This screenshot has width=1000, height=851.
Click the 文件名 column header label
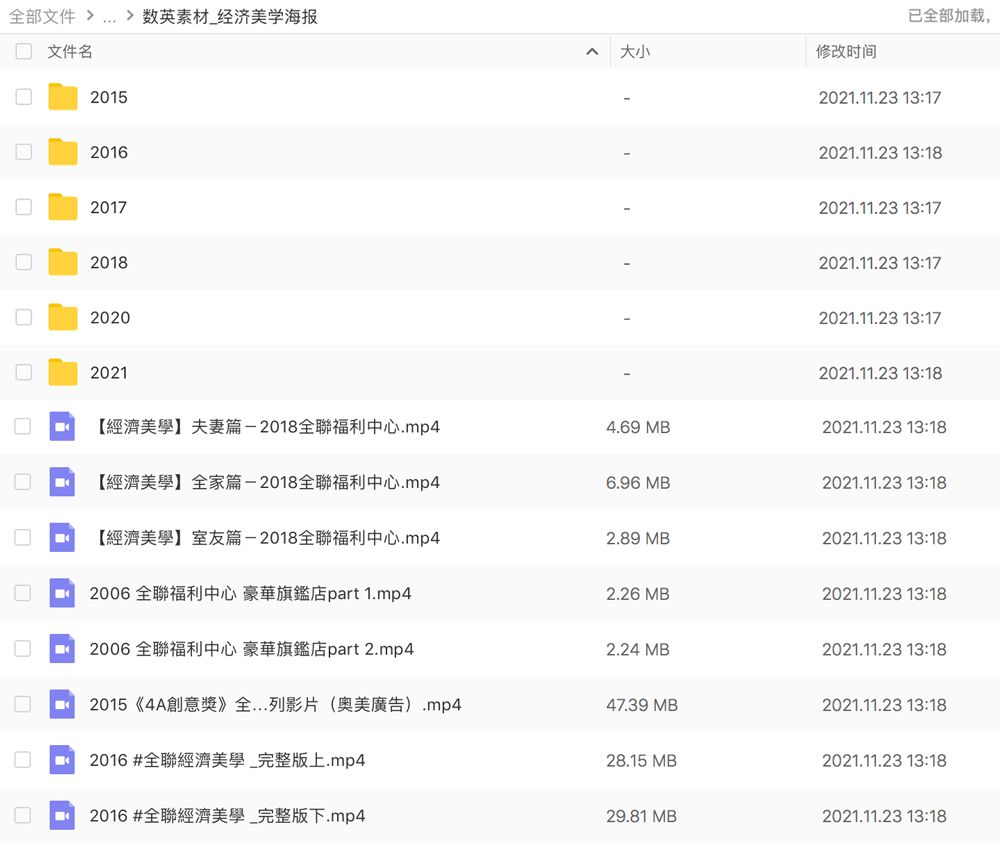click(70, 52)
